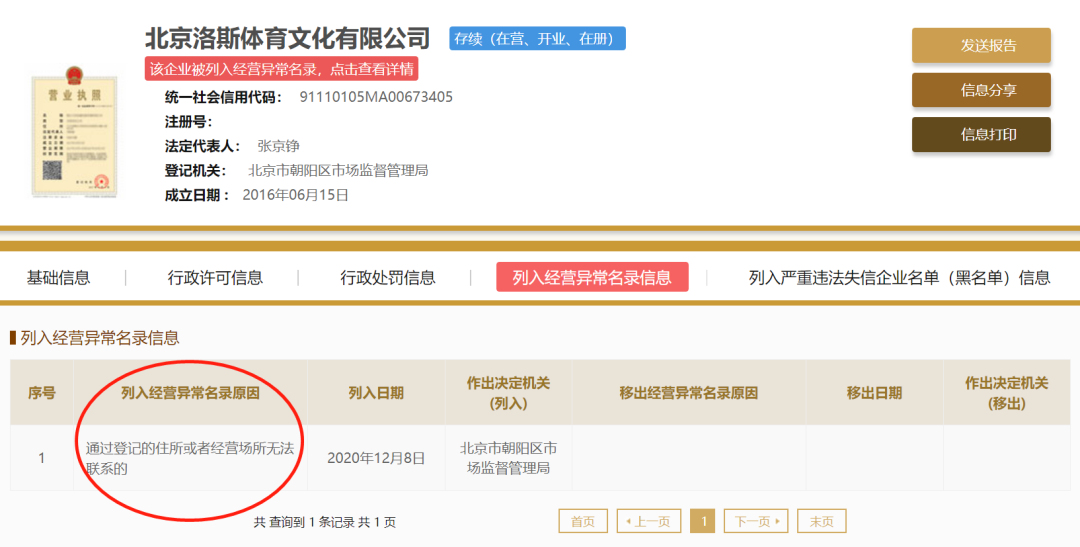Viewport: 1080px width, 547px height.
Task: Click the 下一页 pagination button
Action: (x=756, y=522)
